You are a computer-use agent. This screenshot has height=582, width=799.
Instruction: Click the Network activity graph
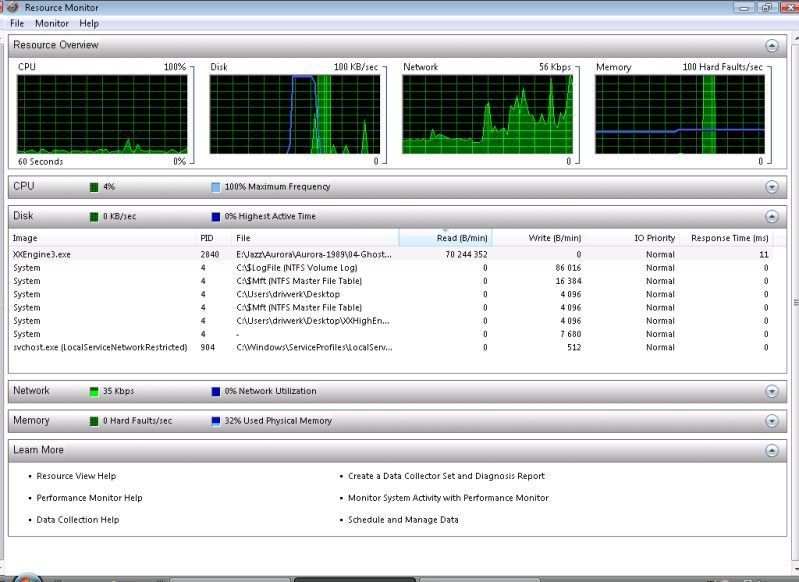coord(488,114)
